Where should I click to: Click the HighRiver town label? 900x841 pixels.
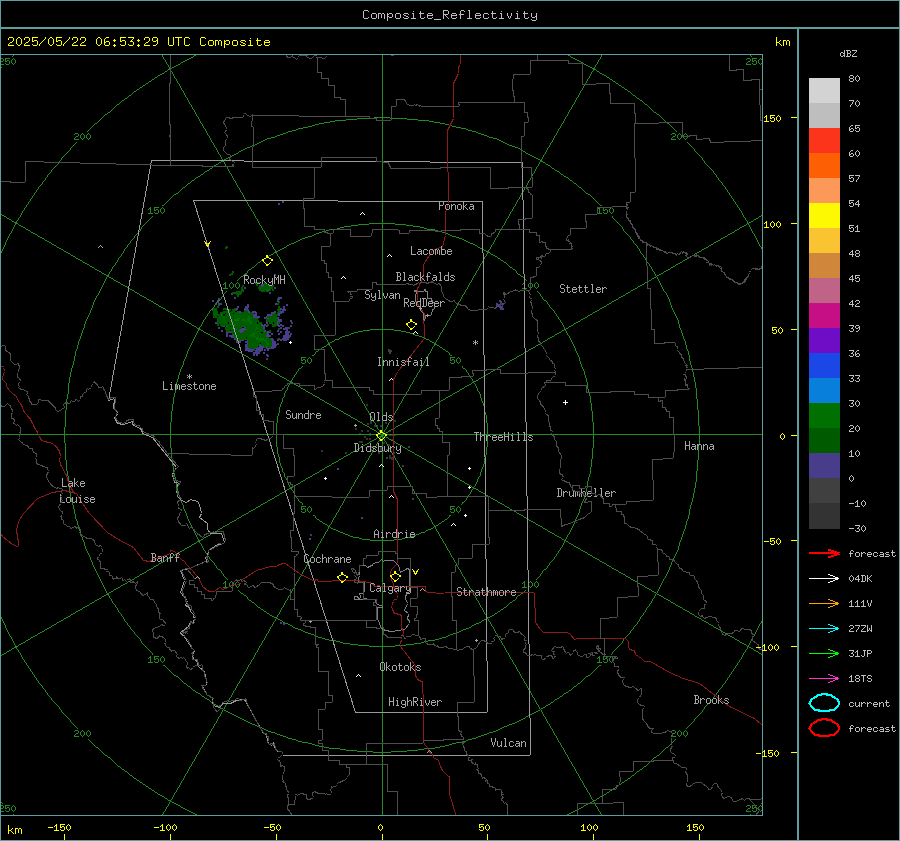[x=415, y=702]
